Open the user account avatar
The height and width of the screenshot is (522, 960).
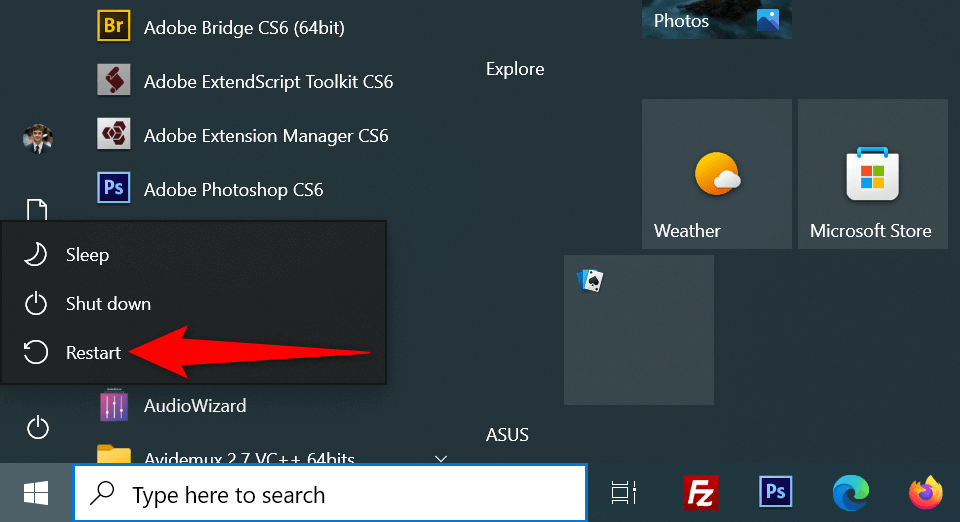pyautogui.click(x=37, y=138)
